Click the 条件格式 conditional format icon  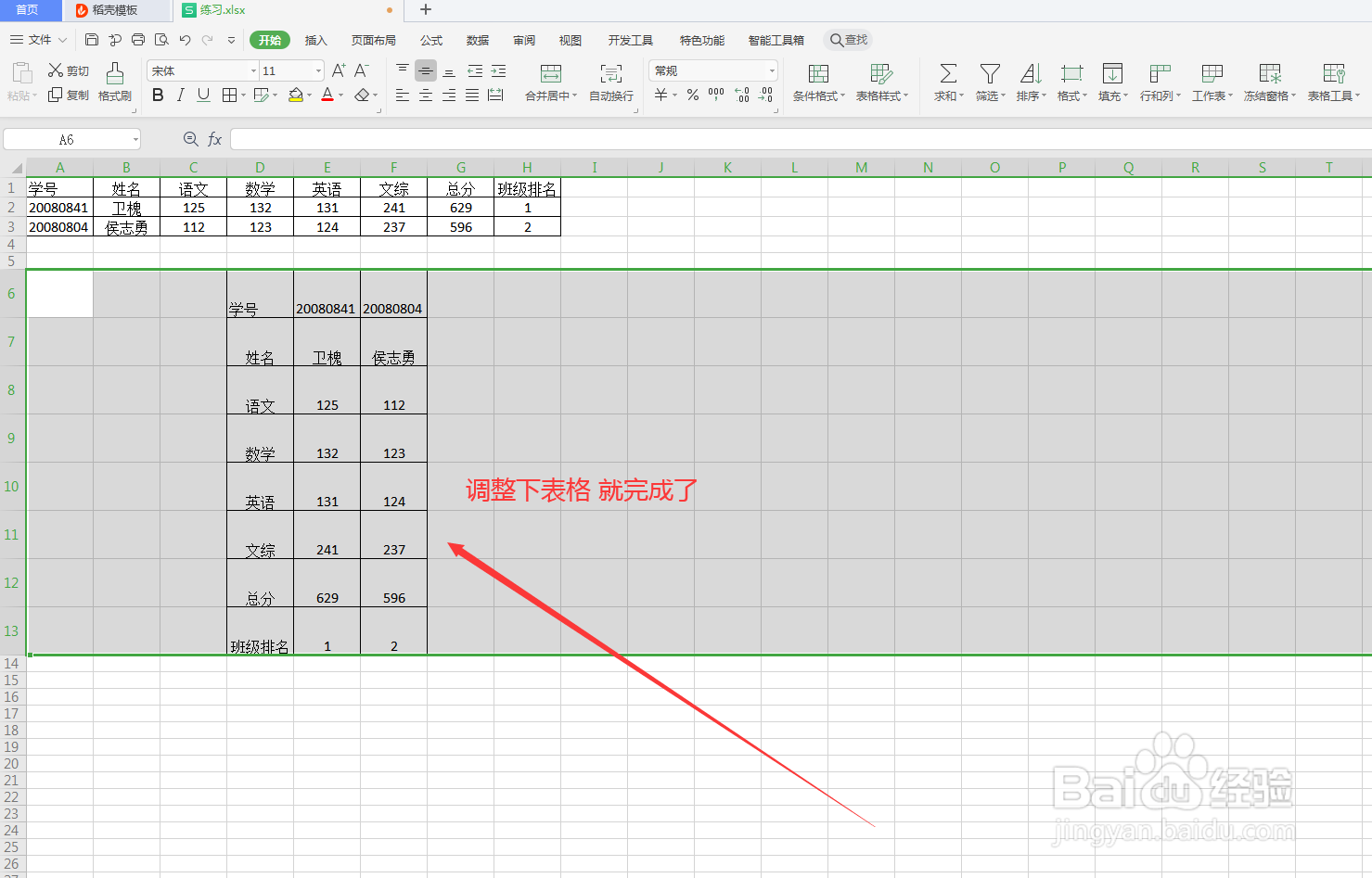(x=818, y=74)
